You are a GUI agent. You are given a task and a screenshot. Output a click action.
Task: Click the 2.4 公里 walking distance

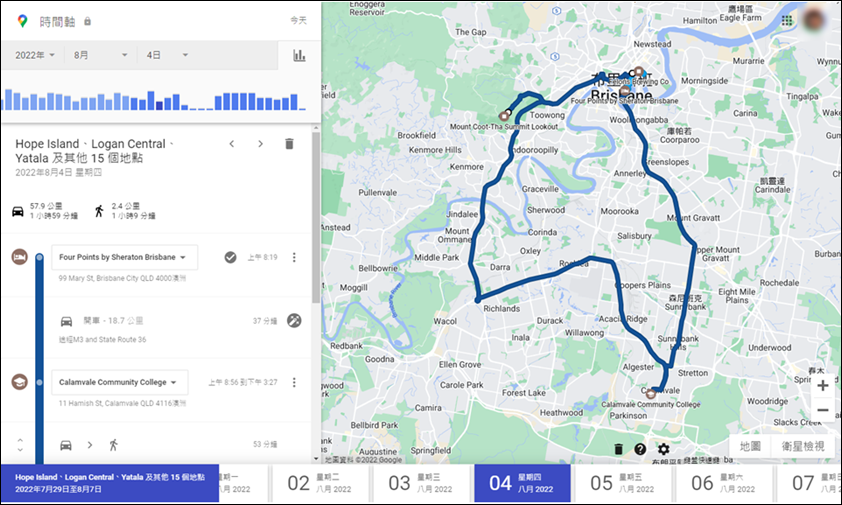click(x=126, y=206)
